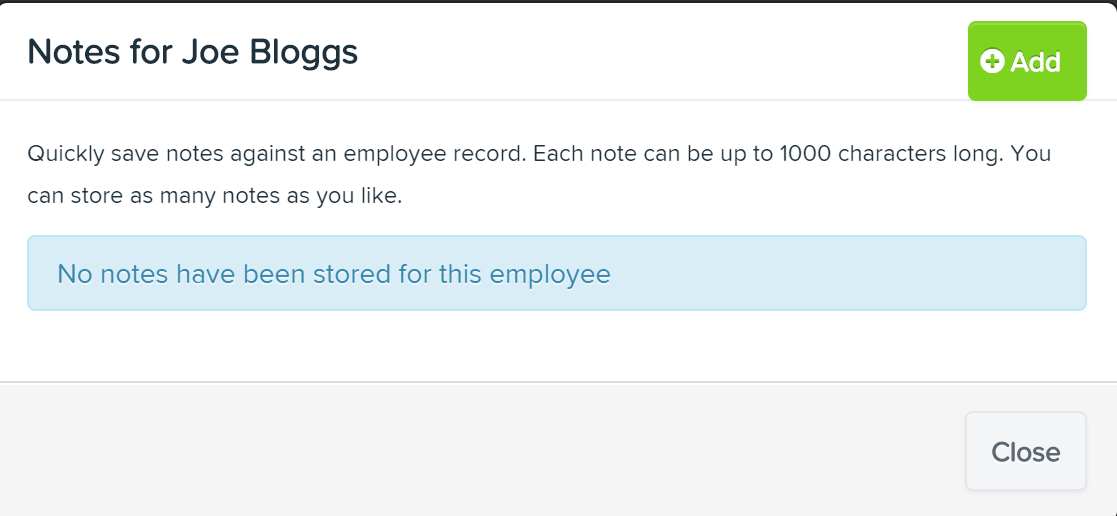Dismiss the dialog using the Close button
The height and width of the screenshot is (516, 1117).
pyautogui.click(x=1026, y=451)
